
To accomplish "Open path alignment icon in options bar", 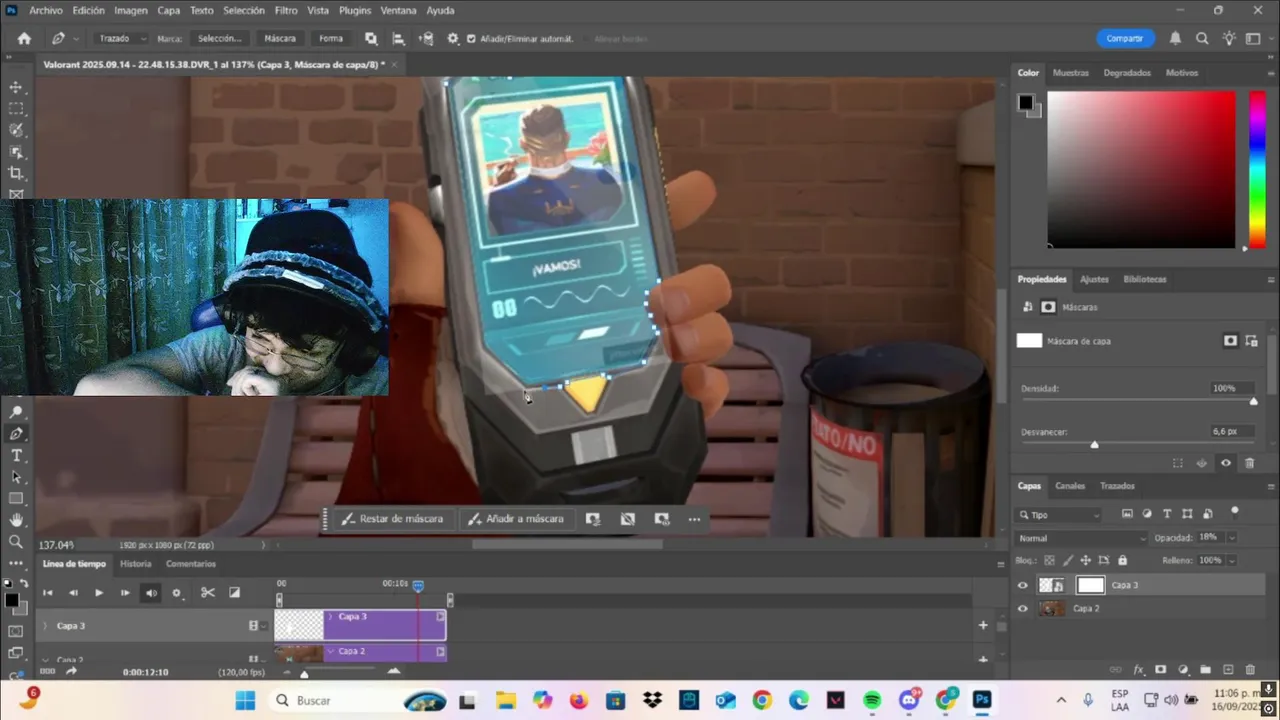I will (398, 39).
